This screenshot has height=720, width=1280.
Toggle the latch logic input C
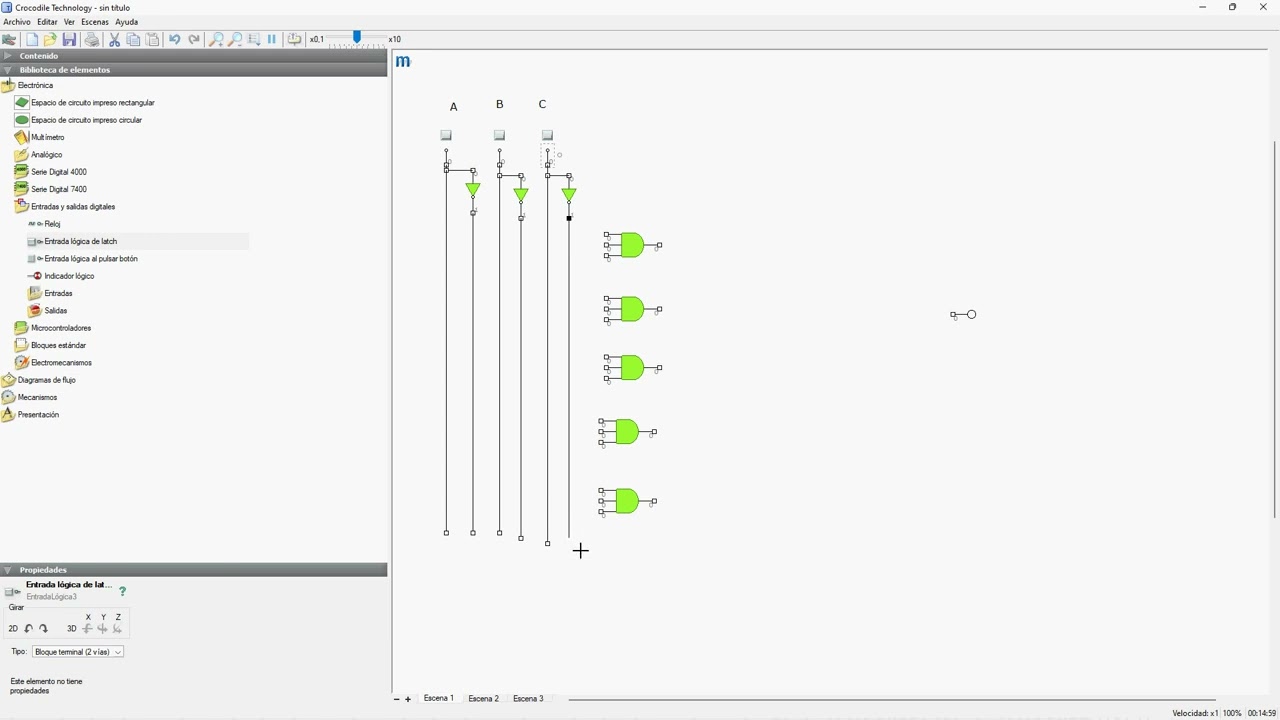coord(547,135)
